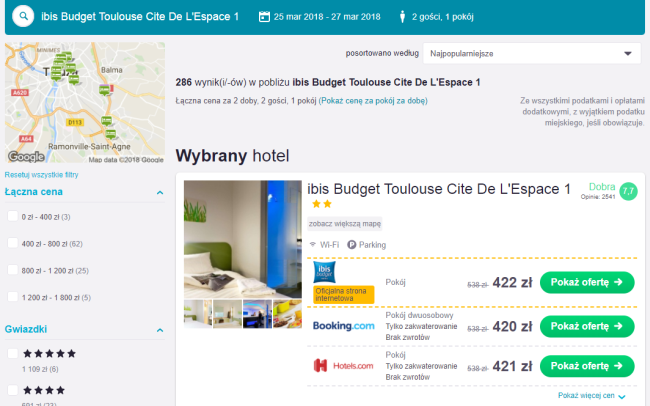Click the guests person icon
650x406 pixels.
pyautogui.click(x=402, y=17)
